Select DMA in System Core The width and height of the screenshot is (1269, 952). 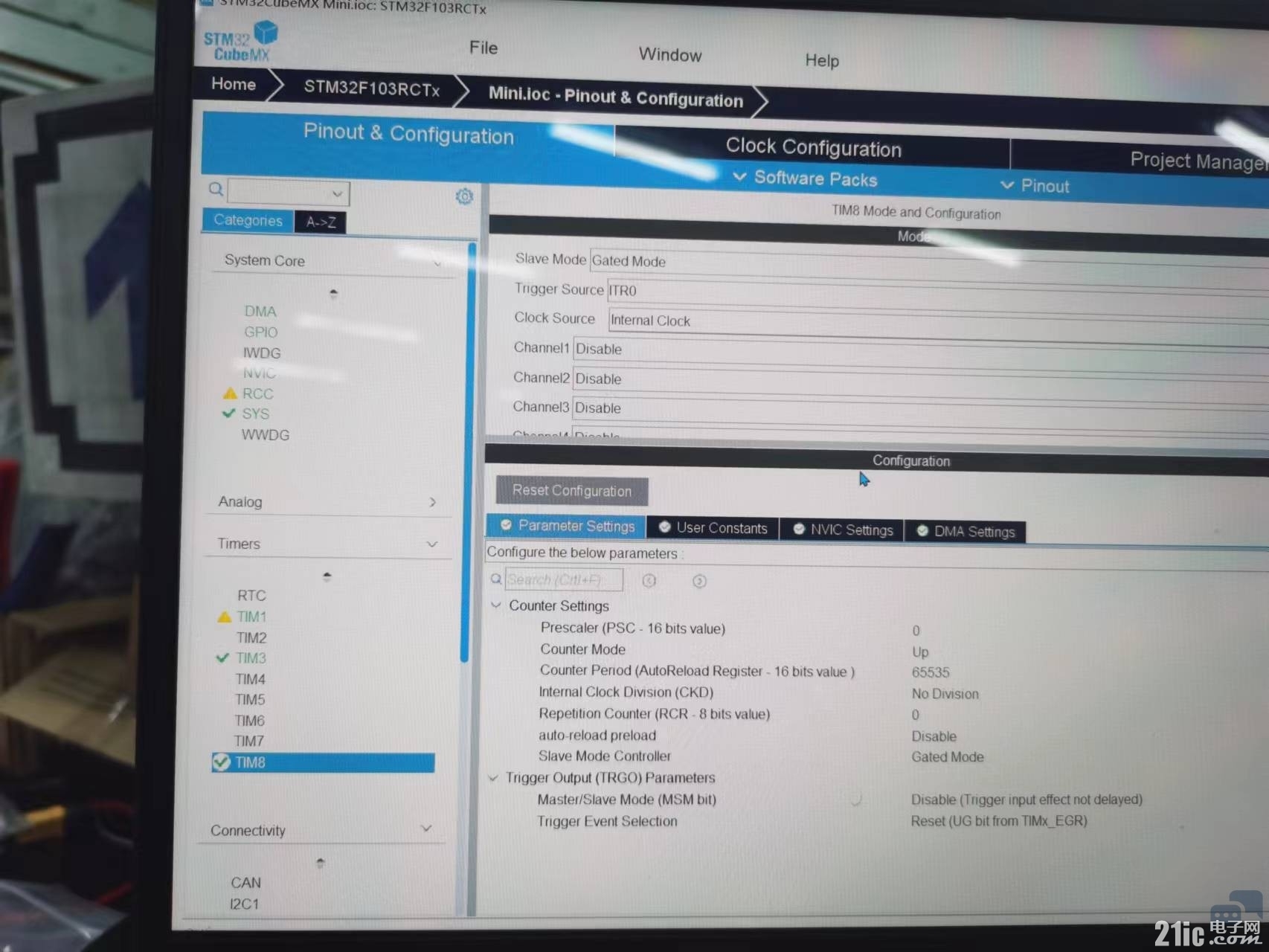pyautogui.click(x=260, y=311)
